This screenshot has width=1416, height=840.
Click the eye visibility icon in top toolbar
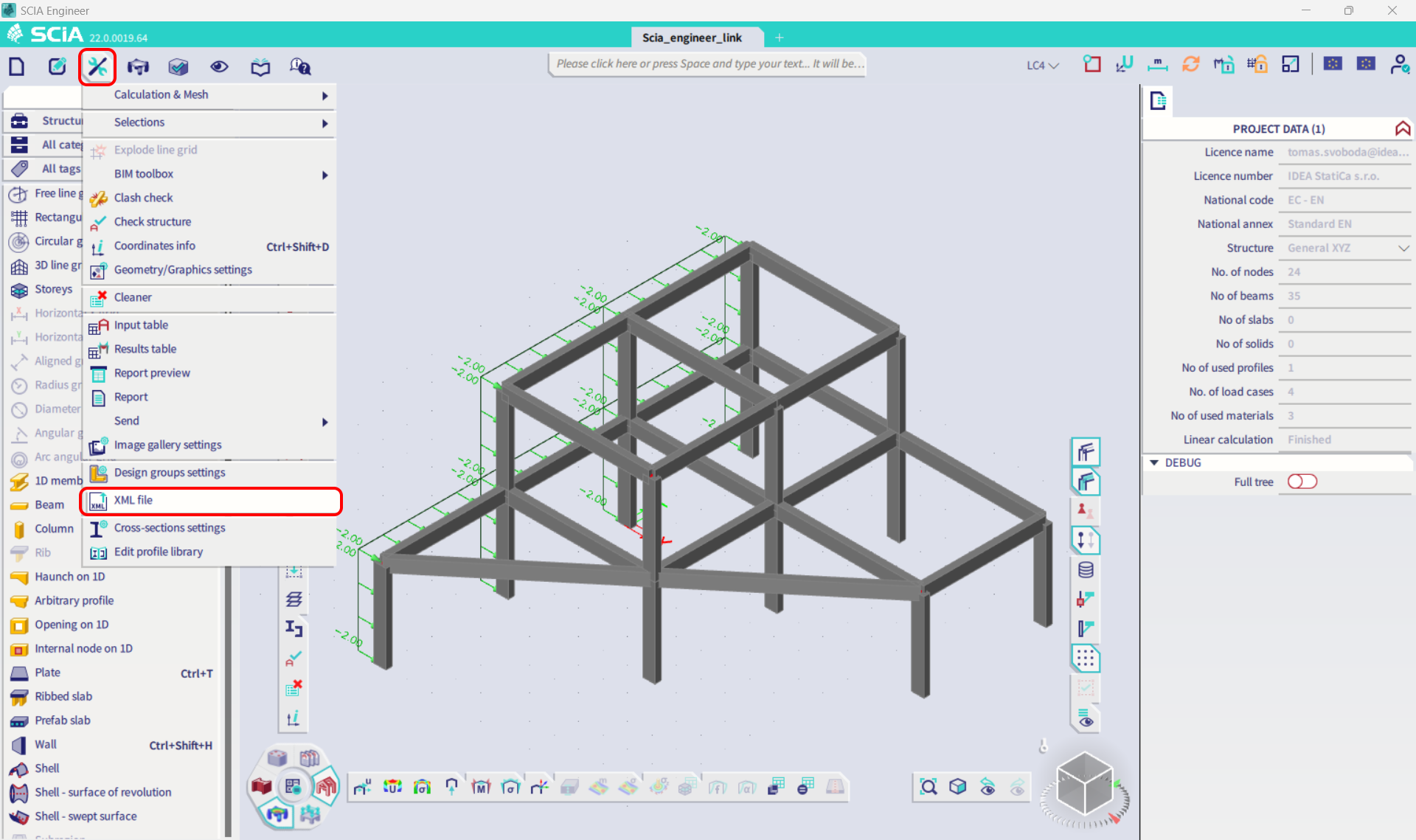pos(219,66)
